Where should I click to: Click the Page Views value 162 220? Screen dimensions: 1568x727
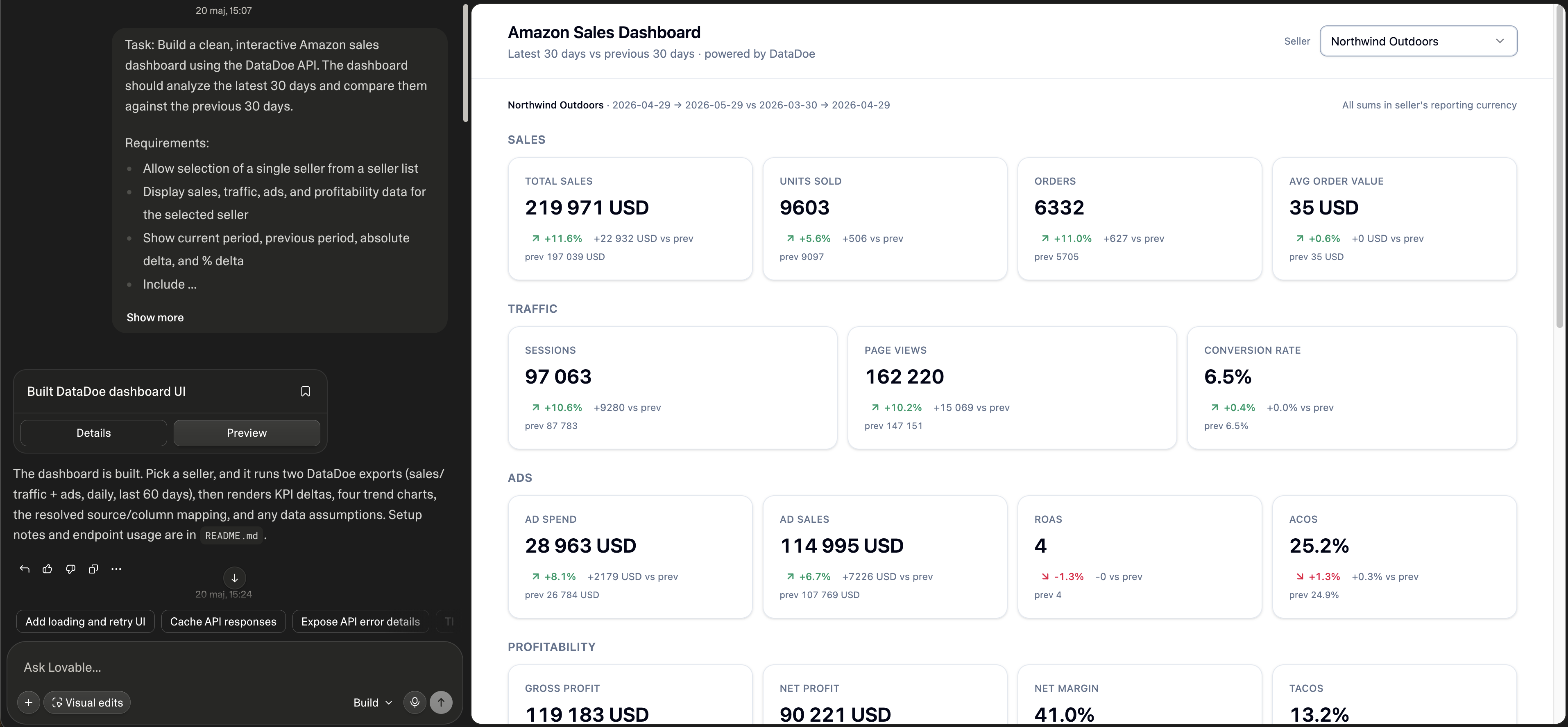coord(904,377)
